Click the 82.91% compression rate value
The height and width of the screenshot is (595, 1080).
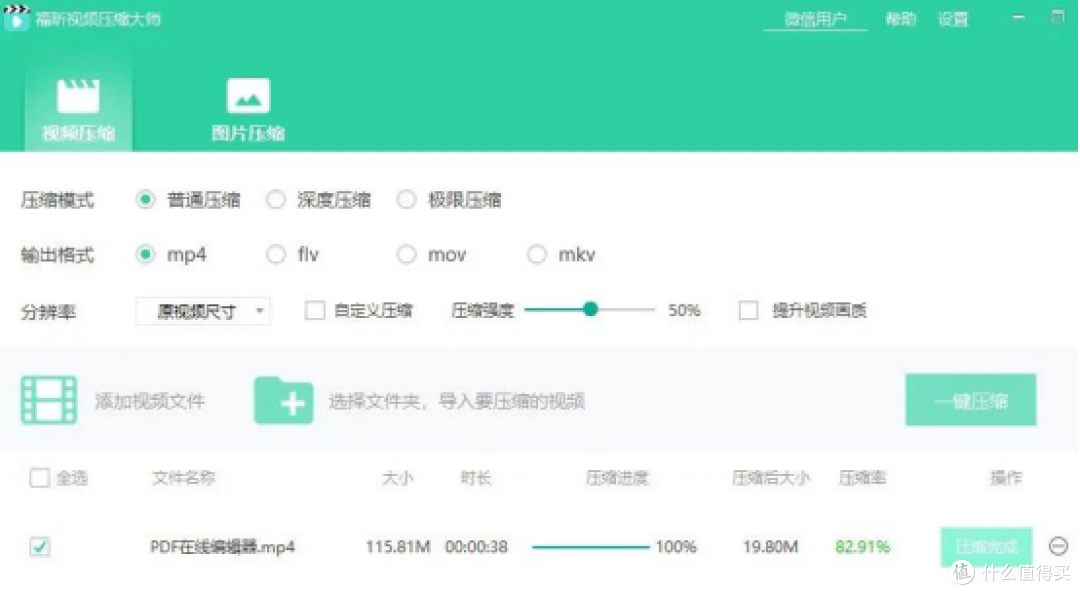862,547
